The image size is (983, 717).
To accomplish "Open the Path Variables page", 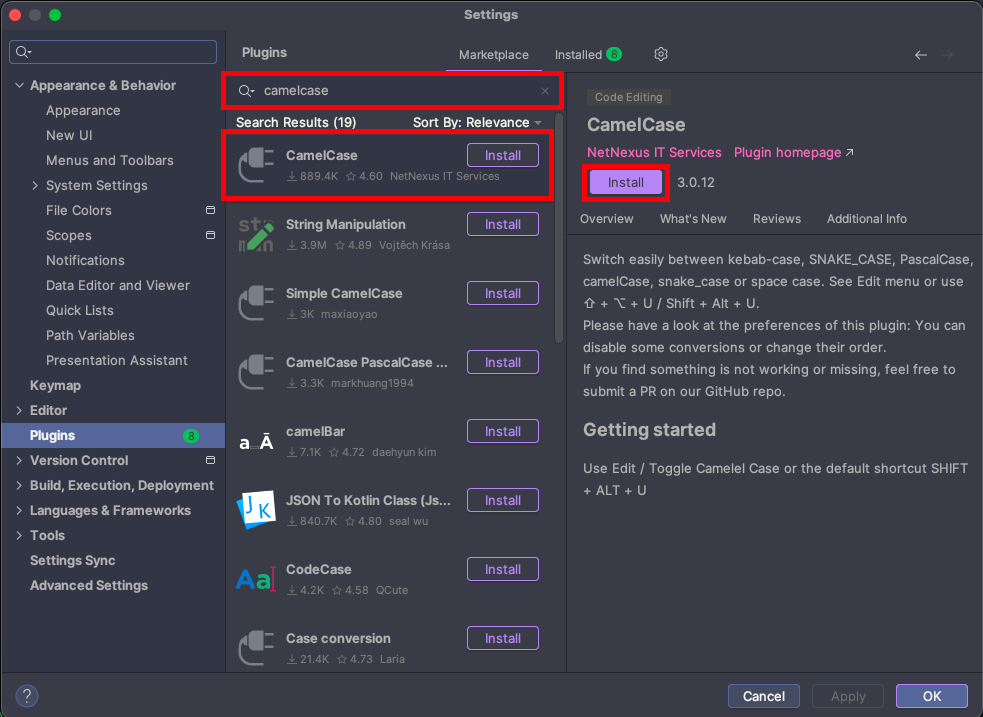I will [90, 335].
